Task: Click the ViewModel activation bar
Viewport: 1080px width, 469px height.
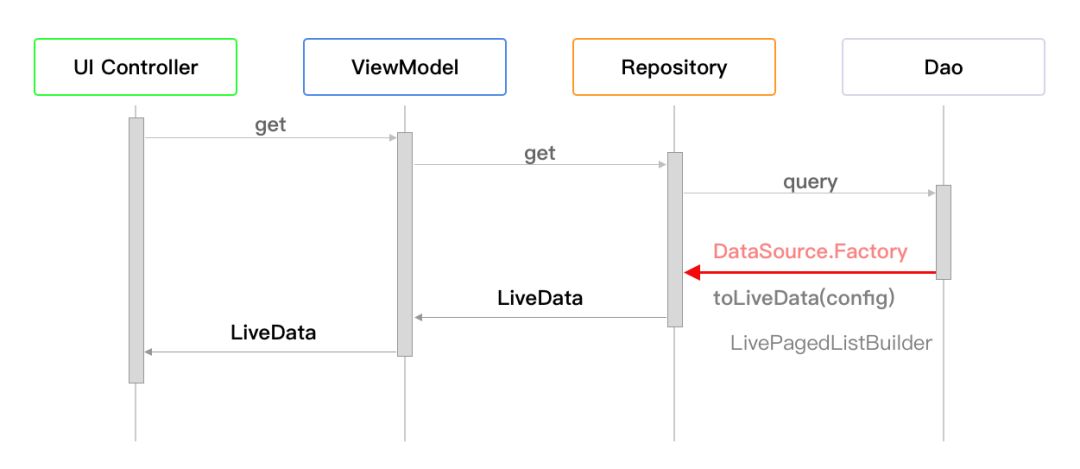Action: 405,244
